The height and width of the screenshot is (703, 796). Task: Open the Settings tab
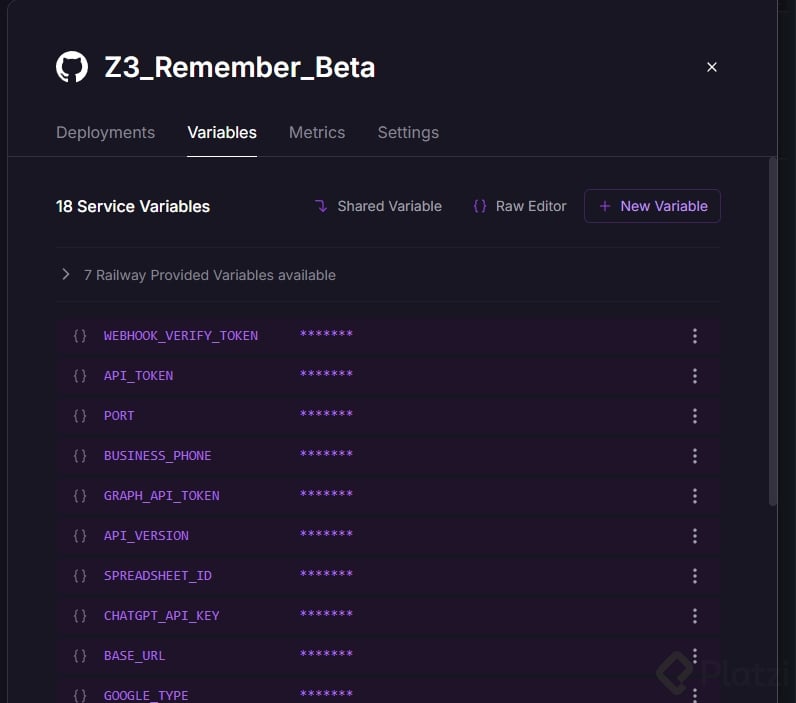(408, 132)
